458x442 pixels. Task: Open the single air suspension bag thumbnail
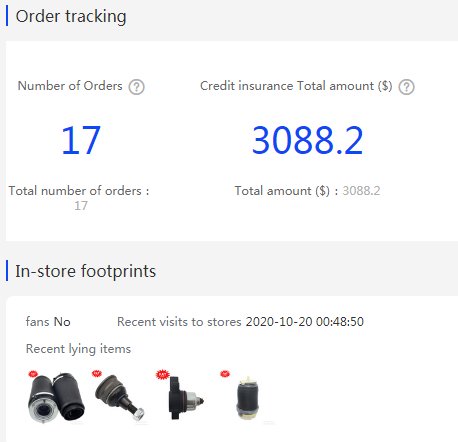[248, 397]
